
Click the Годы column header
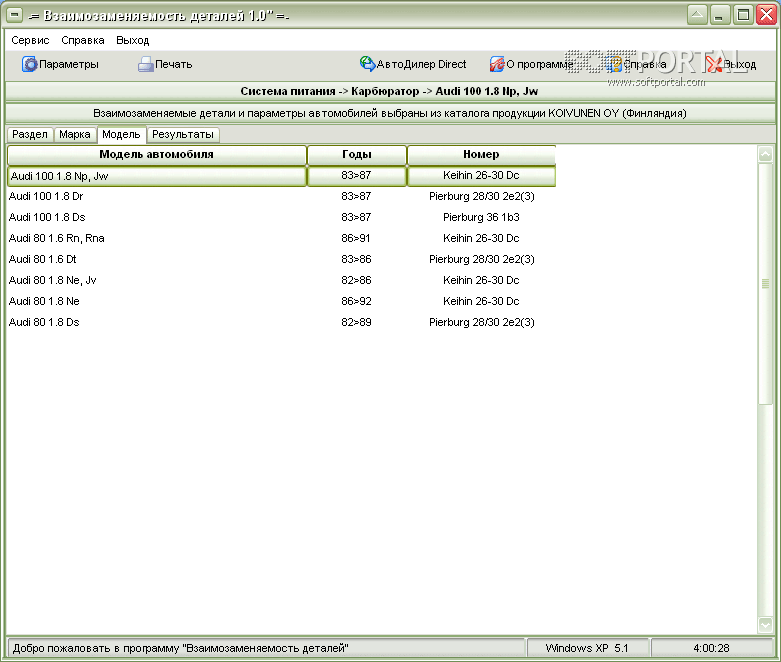click(x=357, y=154)
